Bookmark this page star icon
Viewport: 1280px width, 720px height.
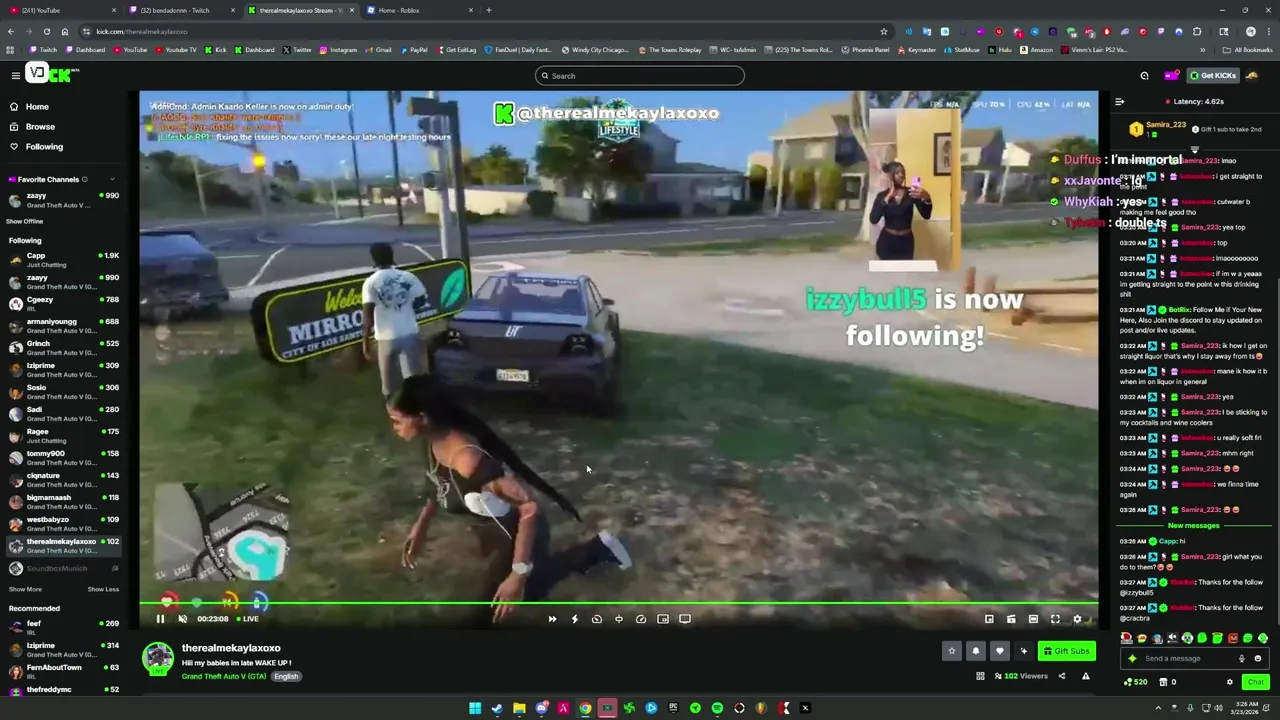click(883, 32)
